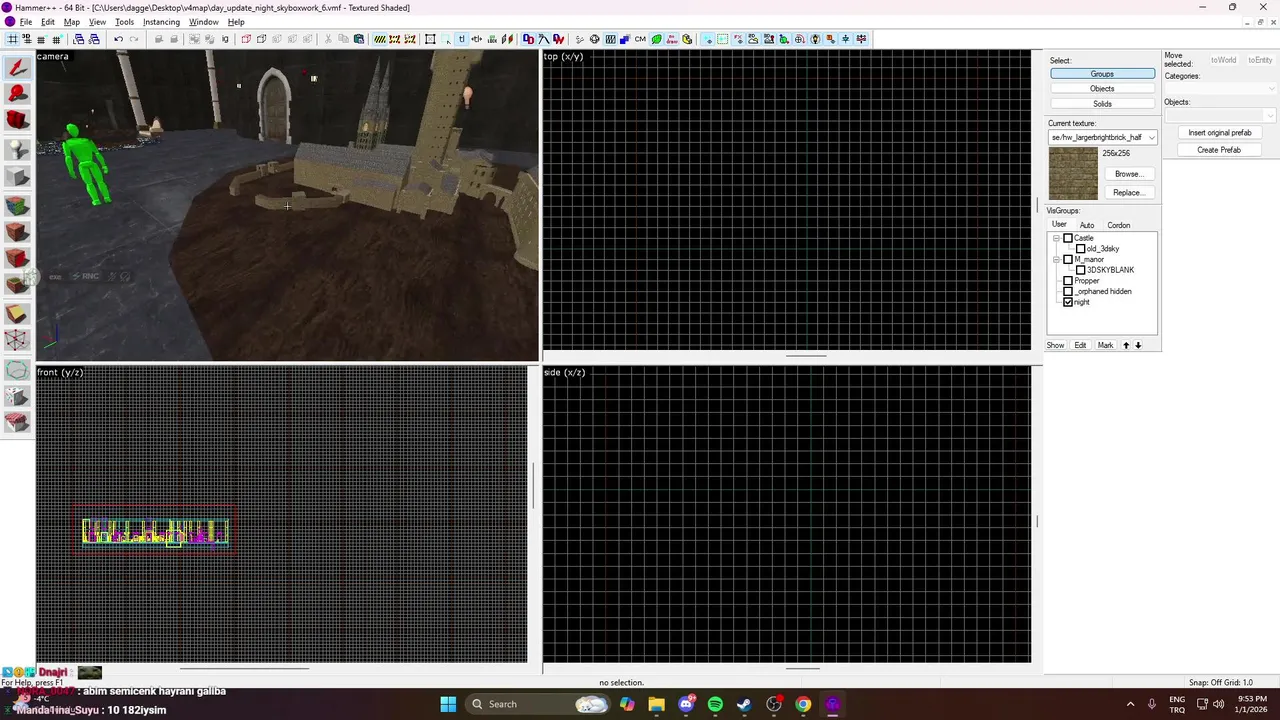
Task: Collapse the M_manor visgroup tree node
Action: (x=1056, y=259)
